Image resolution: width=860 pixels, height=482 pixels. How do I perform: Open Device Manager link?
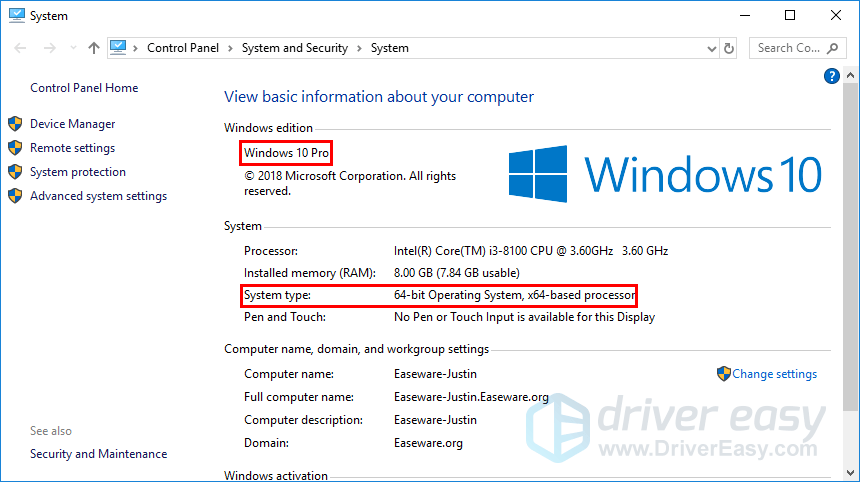[72, 124]
